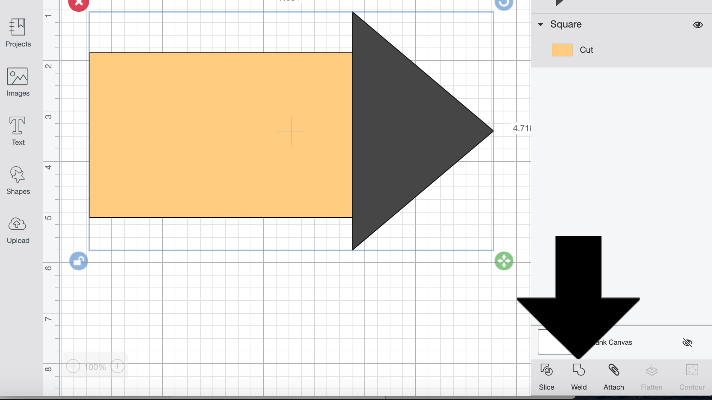Click the Slice tool
The image size is (712, 400).
pyautogui.click(x=546, y=377)
